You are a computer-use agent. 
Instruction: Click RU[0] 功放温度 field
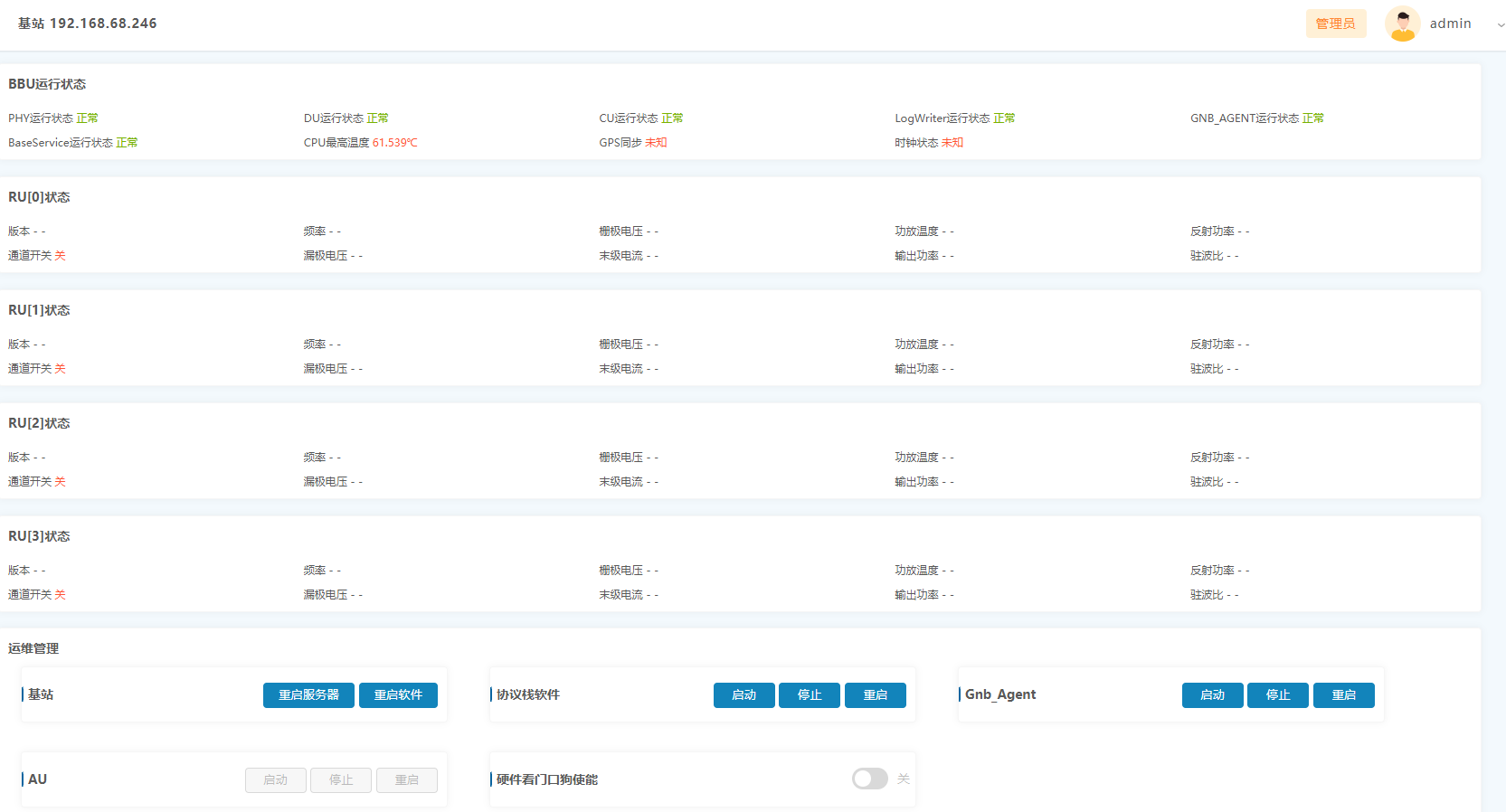[924, 231]
